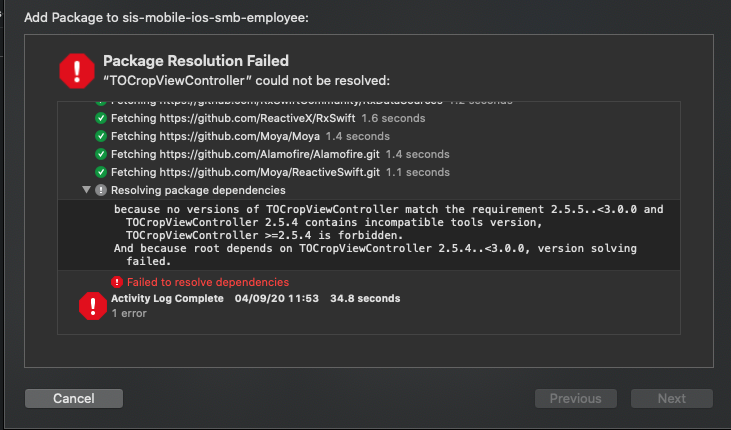Click the '1.6 seconds' time next to RxSwift
This screenshot has height=430, width=731.
click(393, 118)
